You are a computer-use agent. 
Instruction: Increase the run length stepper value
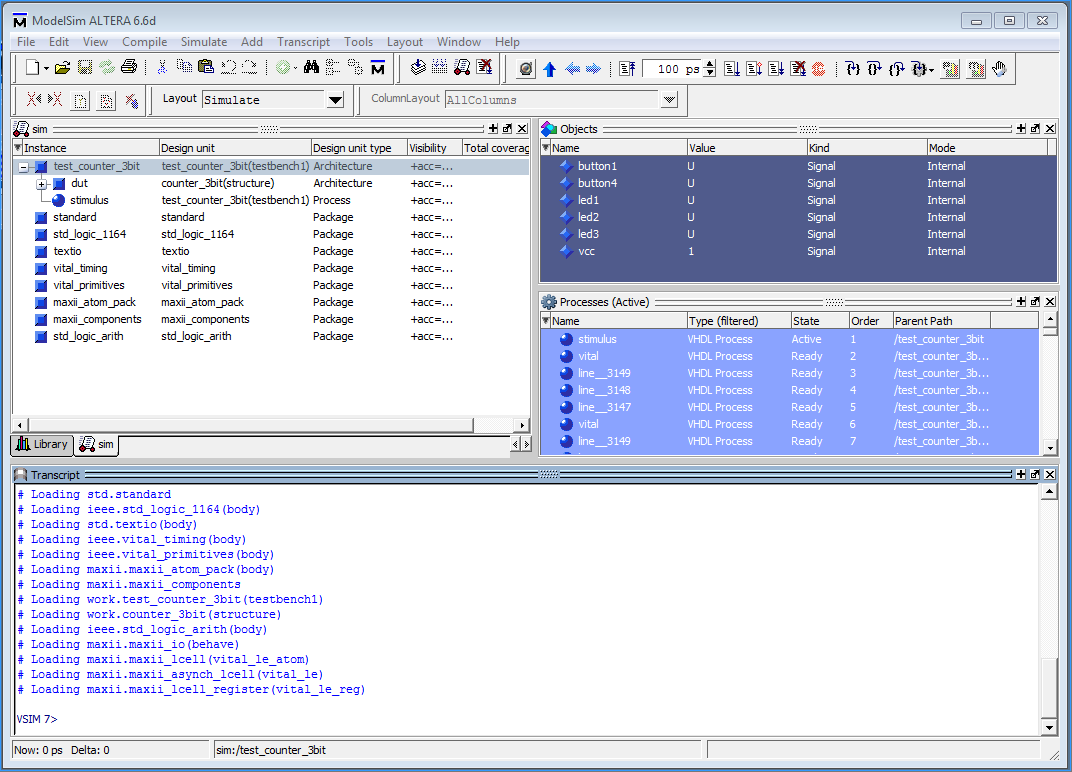click(x=710, y=65)
